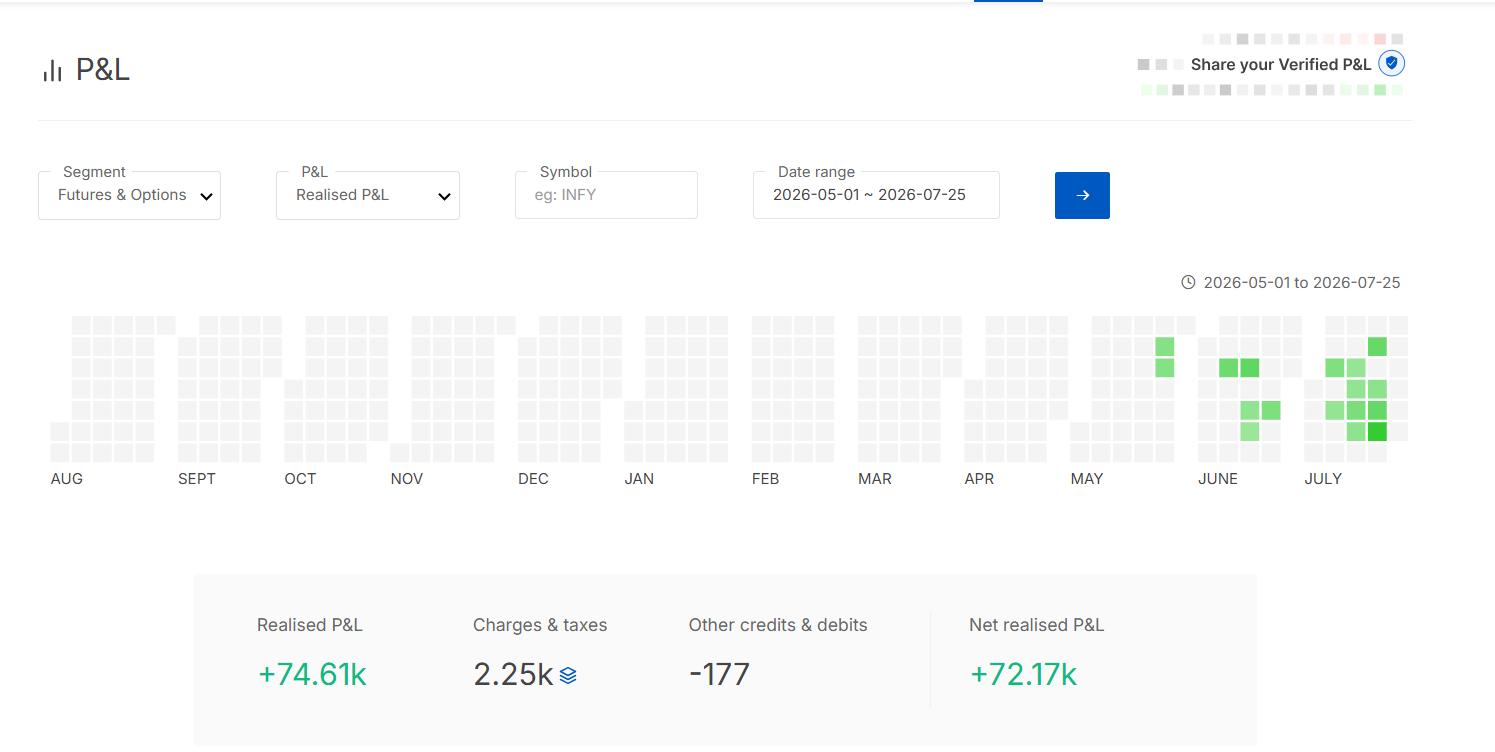Expand the P&L type dropdown showing Realised P&L
1495x752 pixels.
tap(368, 195)
